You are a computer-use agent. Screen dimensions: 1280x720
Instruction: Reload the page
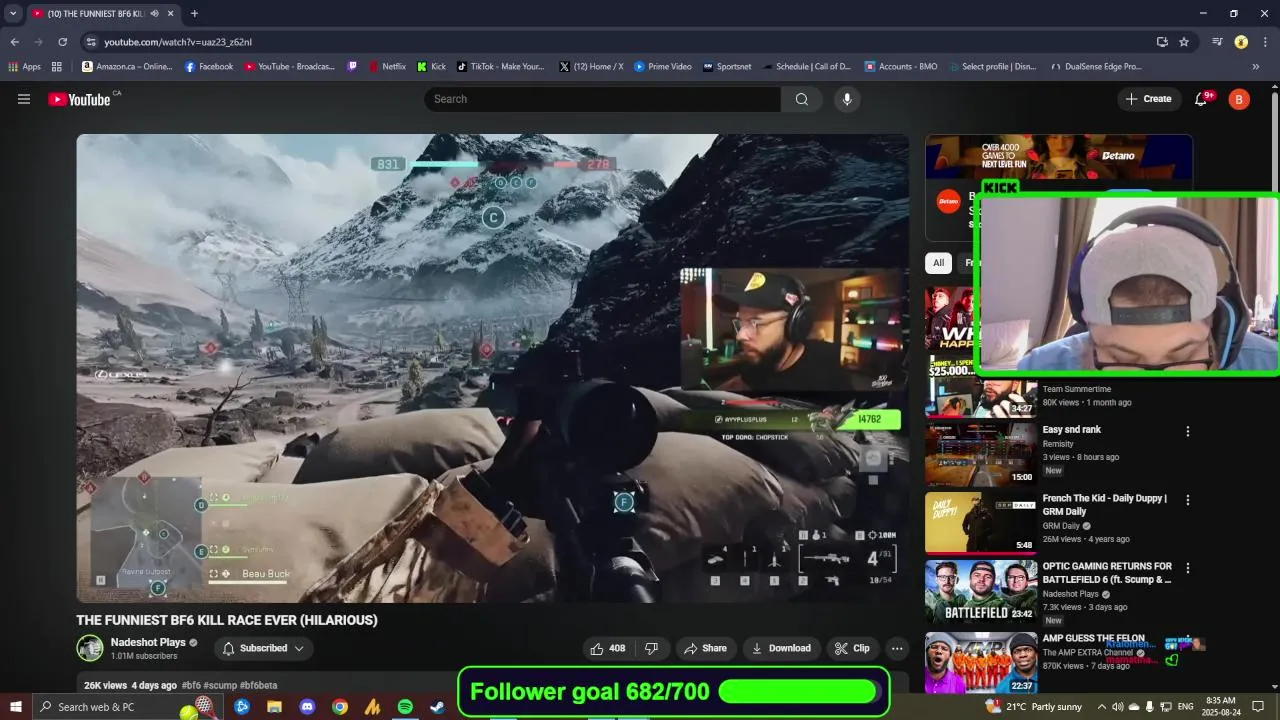[62, 42]
